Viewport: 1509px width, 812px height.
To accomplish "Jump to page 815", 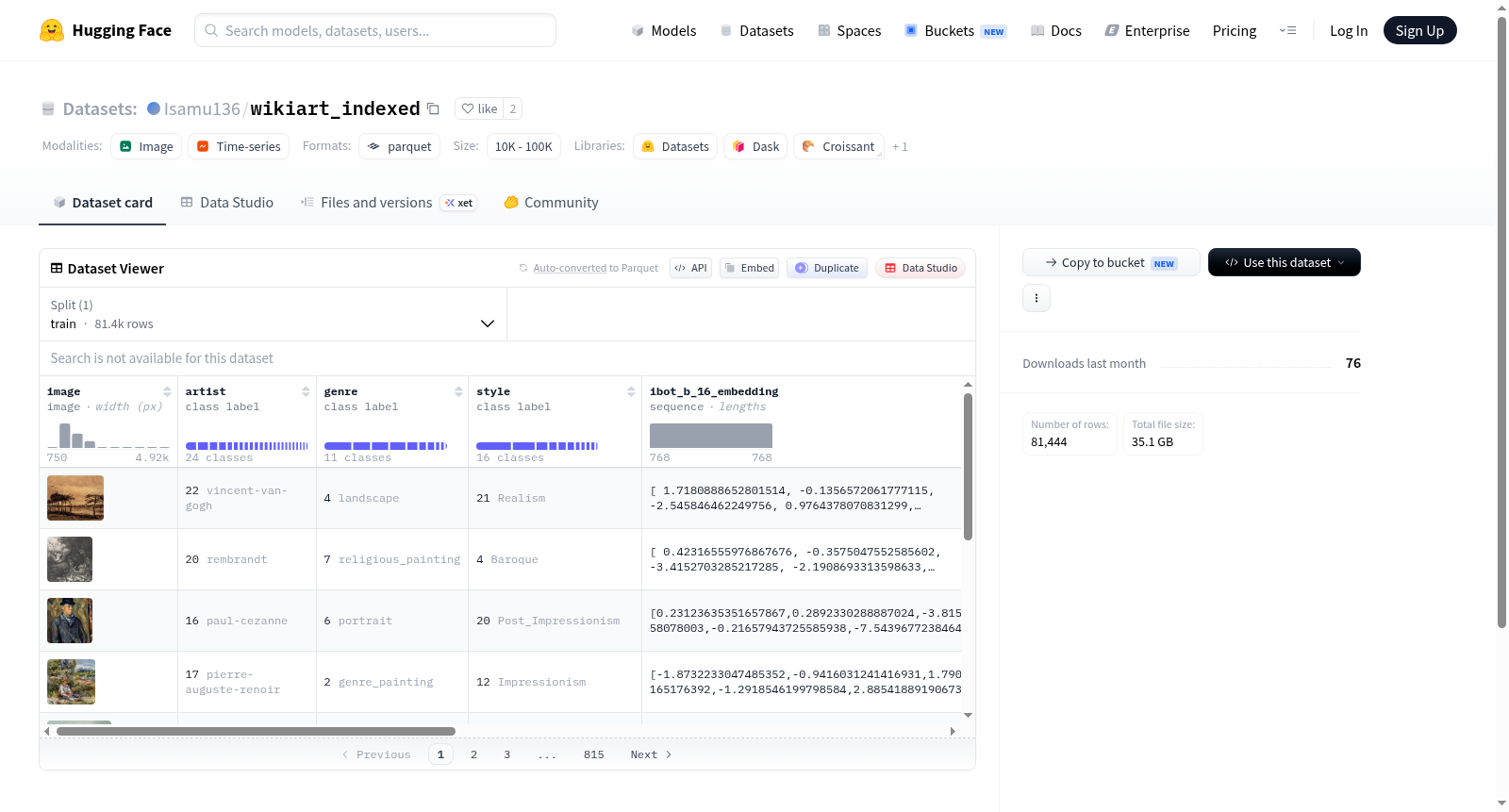I will pyautogui.click(x=593, y=754).
